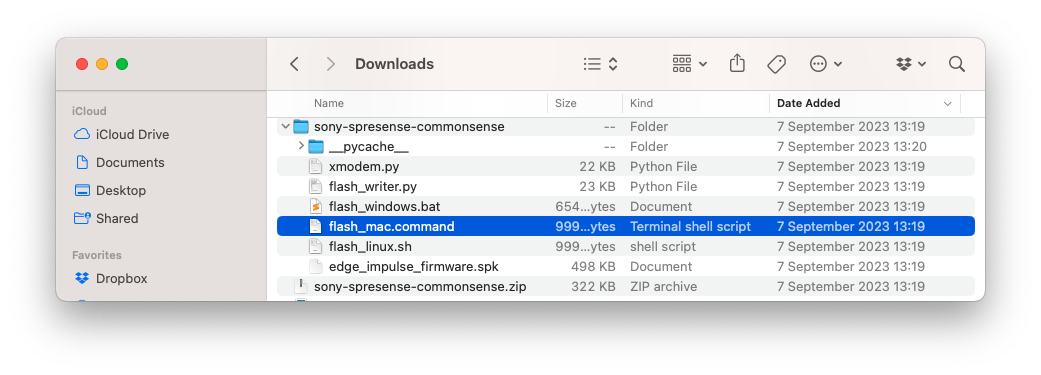Select the file name flash_windows.bat

384,206
